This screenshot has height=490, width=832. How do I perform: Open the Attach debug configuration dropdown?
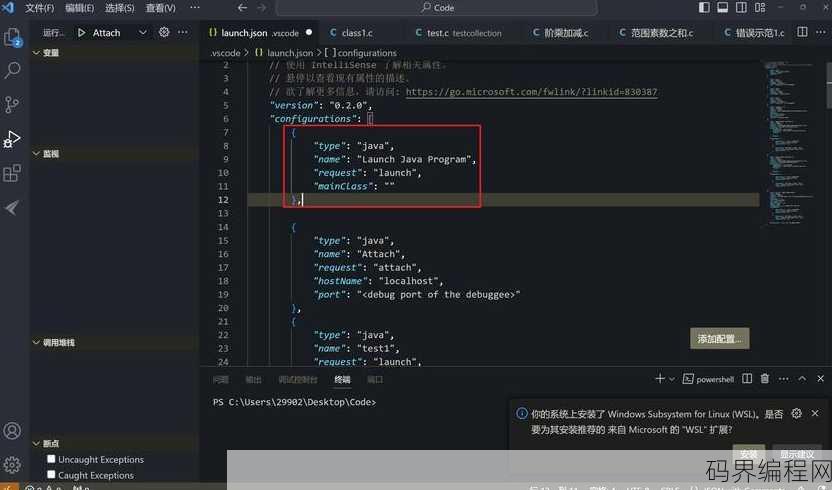tap(142, 33)
